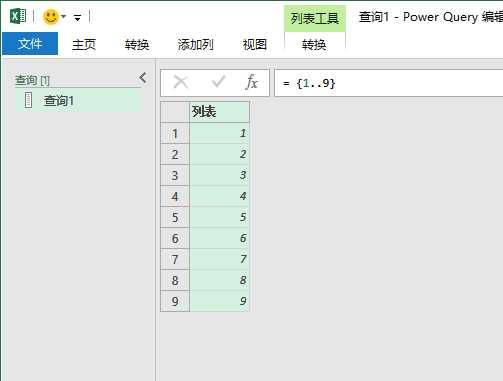Select 转换 tab under 列表工具
This screenshot has height=381, width=503.
tap(314, 44)
